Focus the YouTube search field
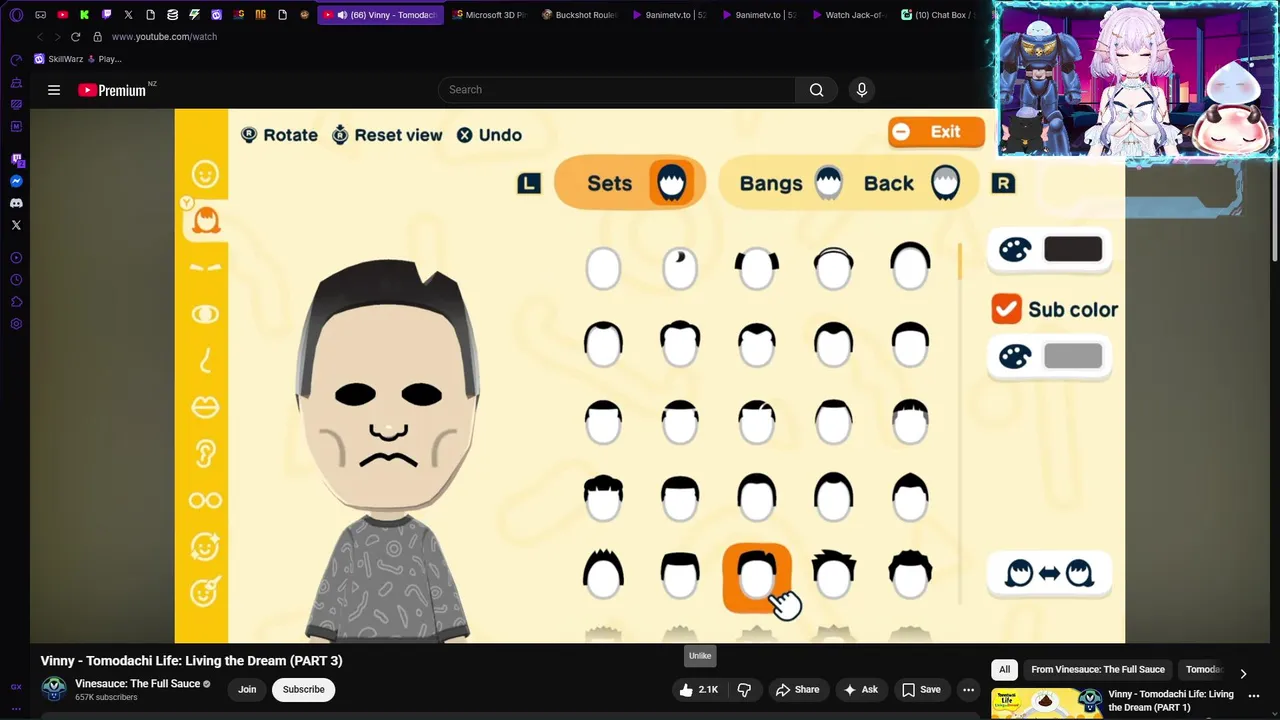 pos(617,90)
